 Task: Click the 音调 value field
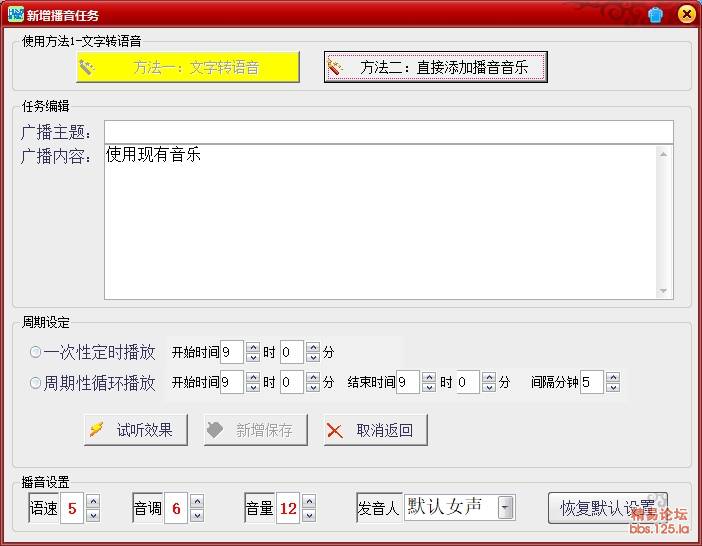[176, 508]
